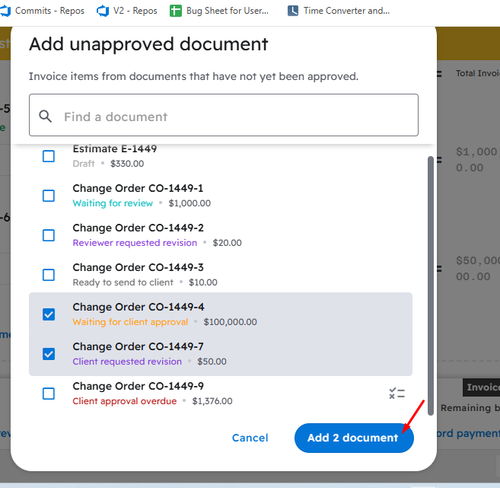The image size is (500, 488).
Task: Select the Estimate E-1449 title
Action: pyautogui.click(x=115, y=149)
